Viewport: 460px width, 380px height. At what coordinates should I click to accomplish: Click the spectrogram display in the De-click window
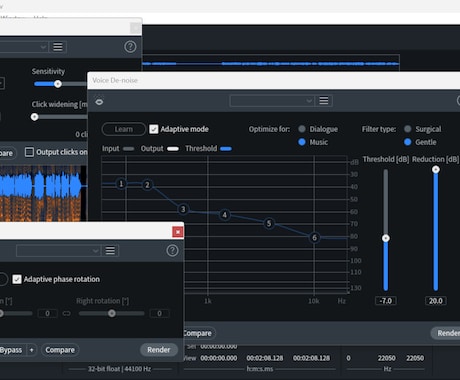(x=43, y=193)
